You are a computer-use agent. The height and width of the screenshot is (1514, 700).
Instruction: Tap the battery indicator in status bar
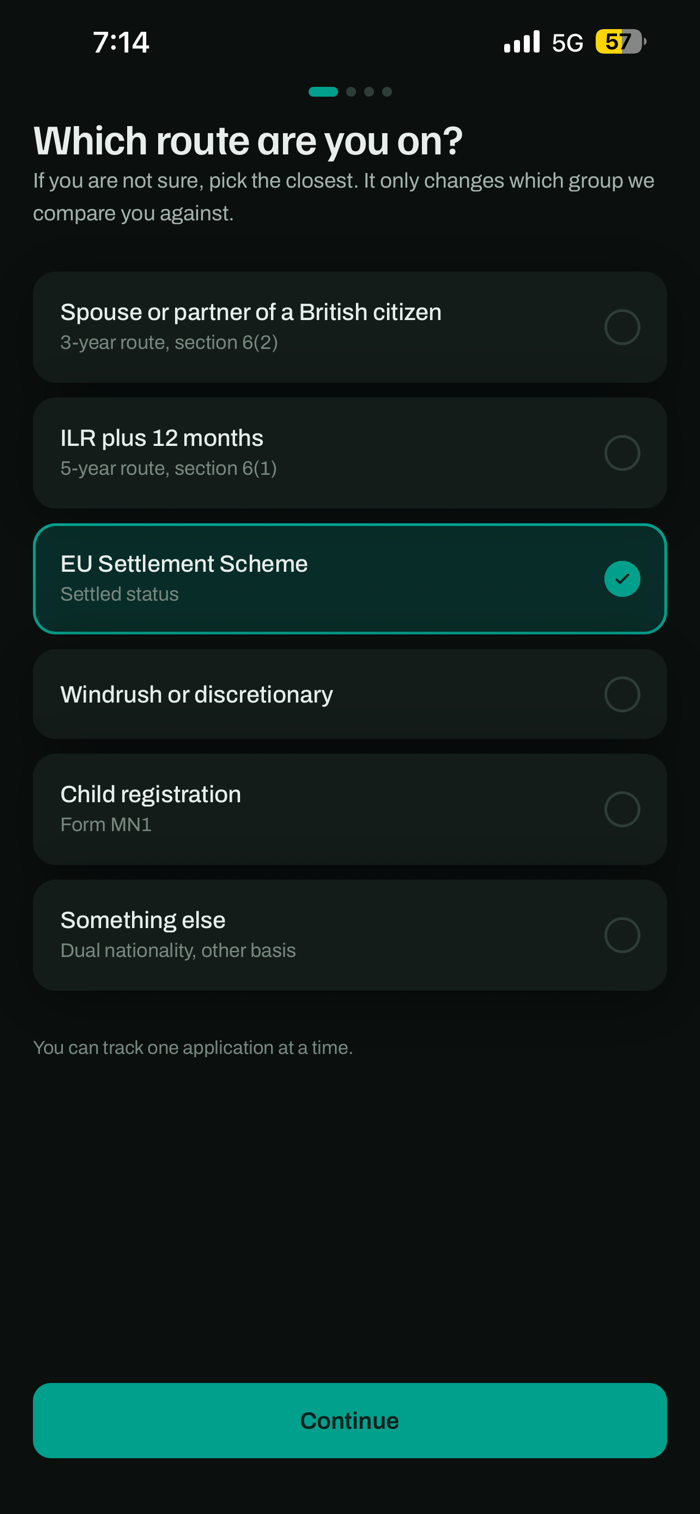[x=621, y=42]
